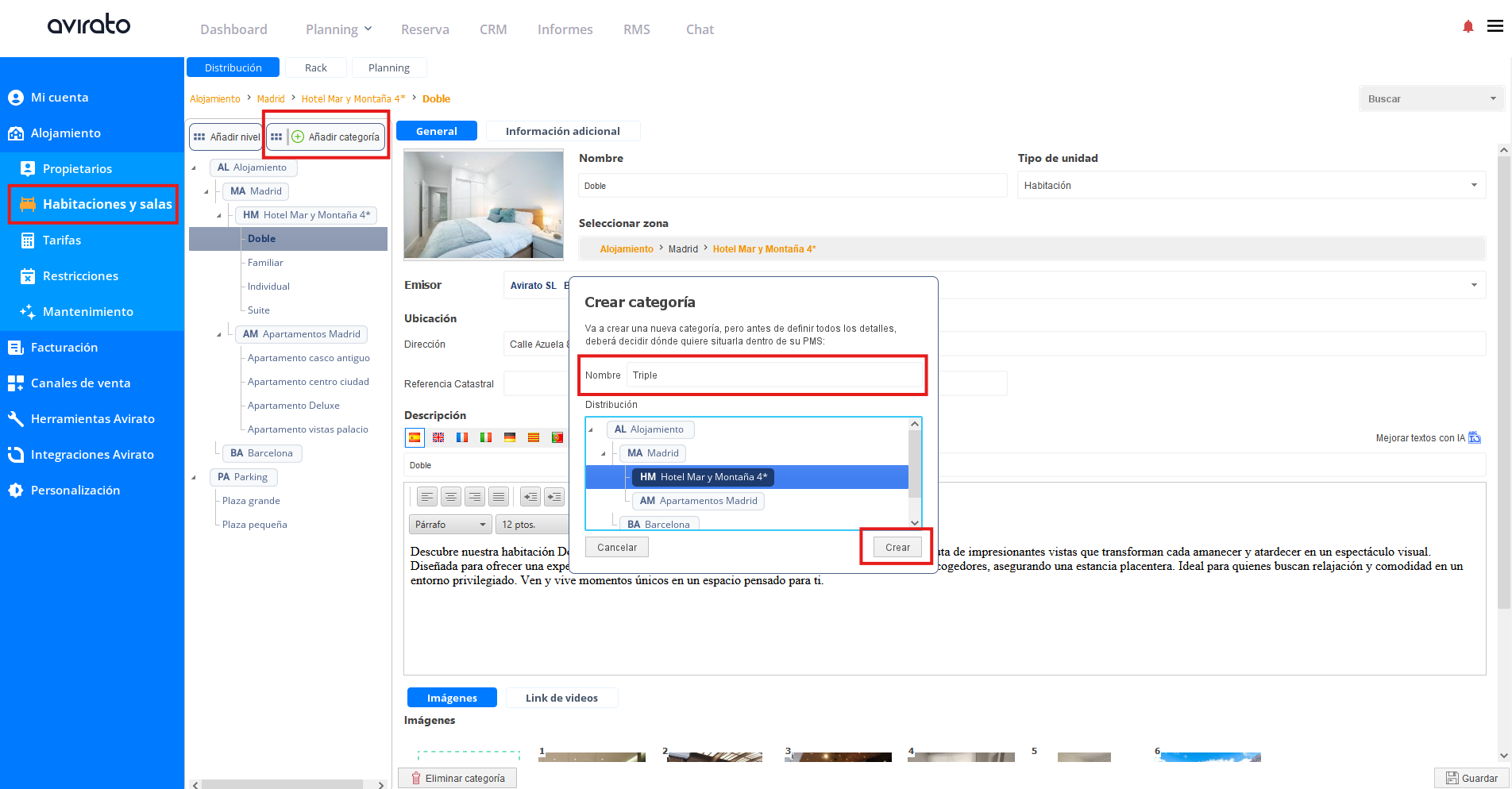Click the bedroom photo thumbnail
The image size is (1512, 789).
484,205
